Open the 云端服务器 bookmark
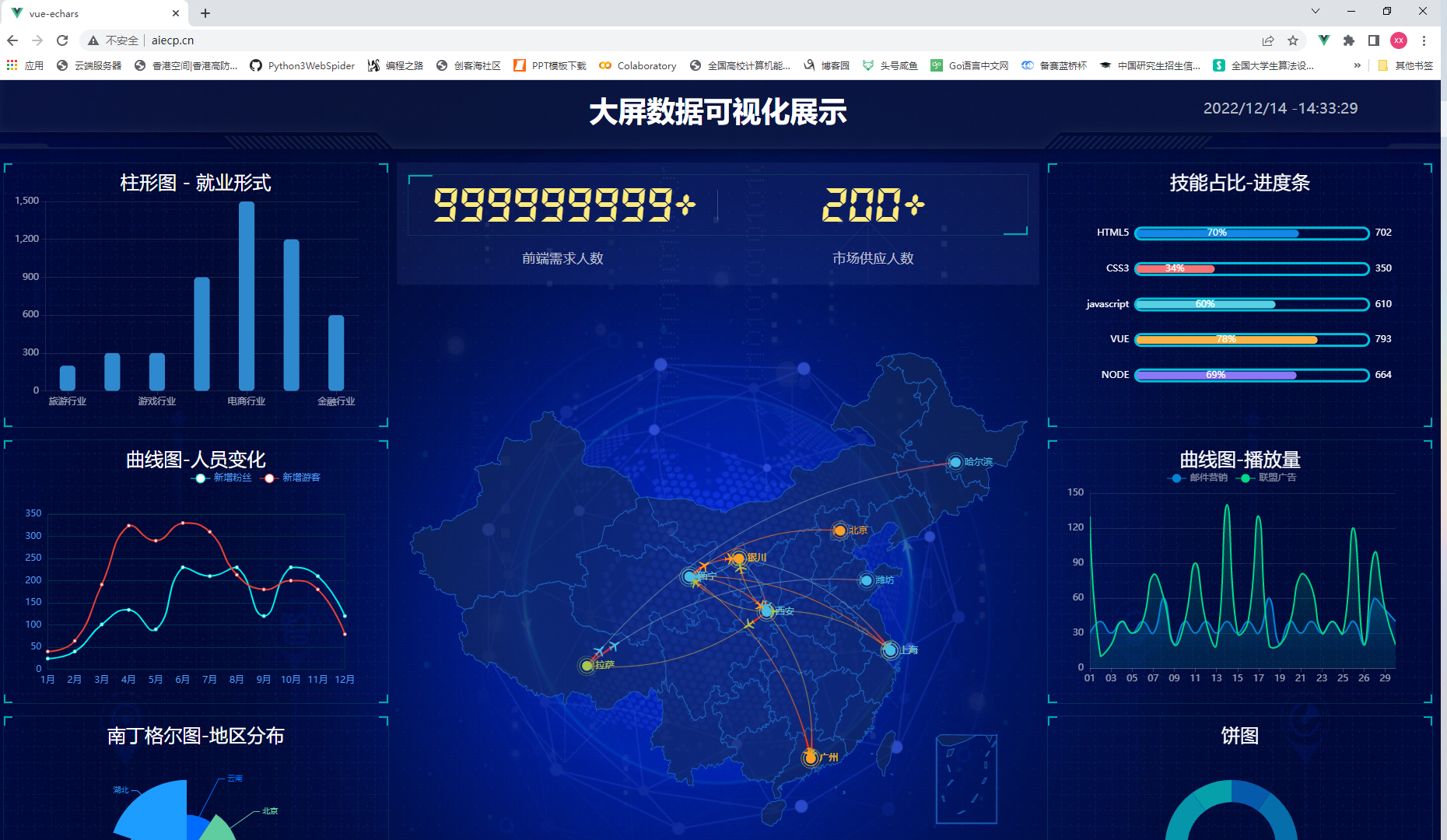This screenshot has width=1447, height=840. (89, 65)
